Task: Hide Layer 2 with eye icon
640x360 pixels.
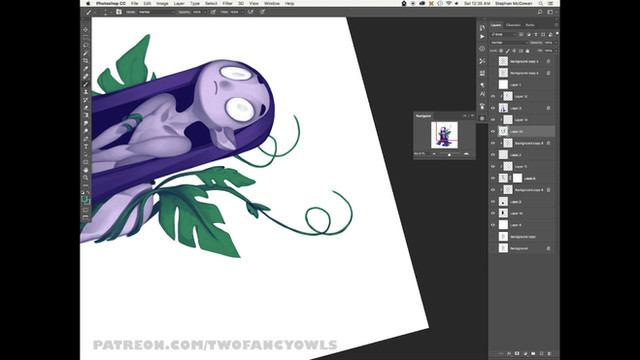Action: [493, 155]
